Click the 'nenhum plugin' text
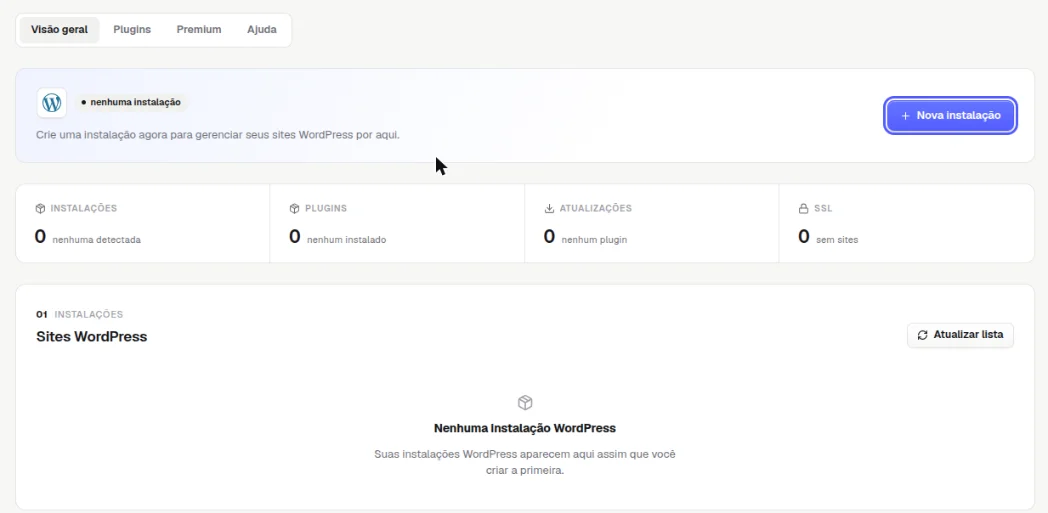 tap(594, 240)
